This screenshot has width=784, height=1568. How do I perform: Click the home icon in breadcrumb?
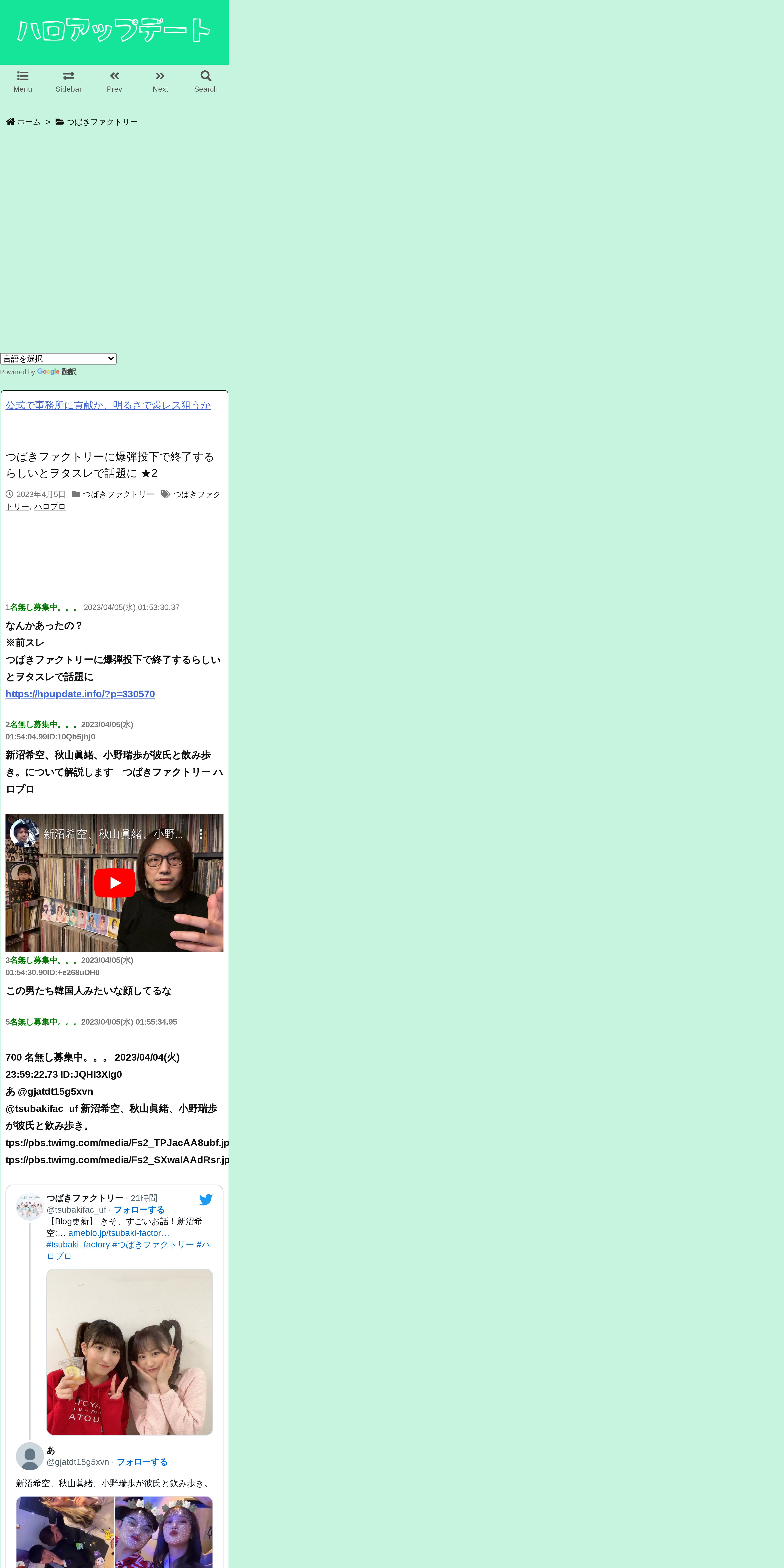pyautogui.click(x=10, y=122)
